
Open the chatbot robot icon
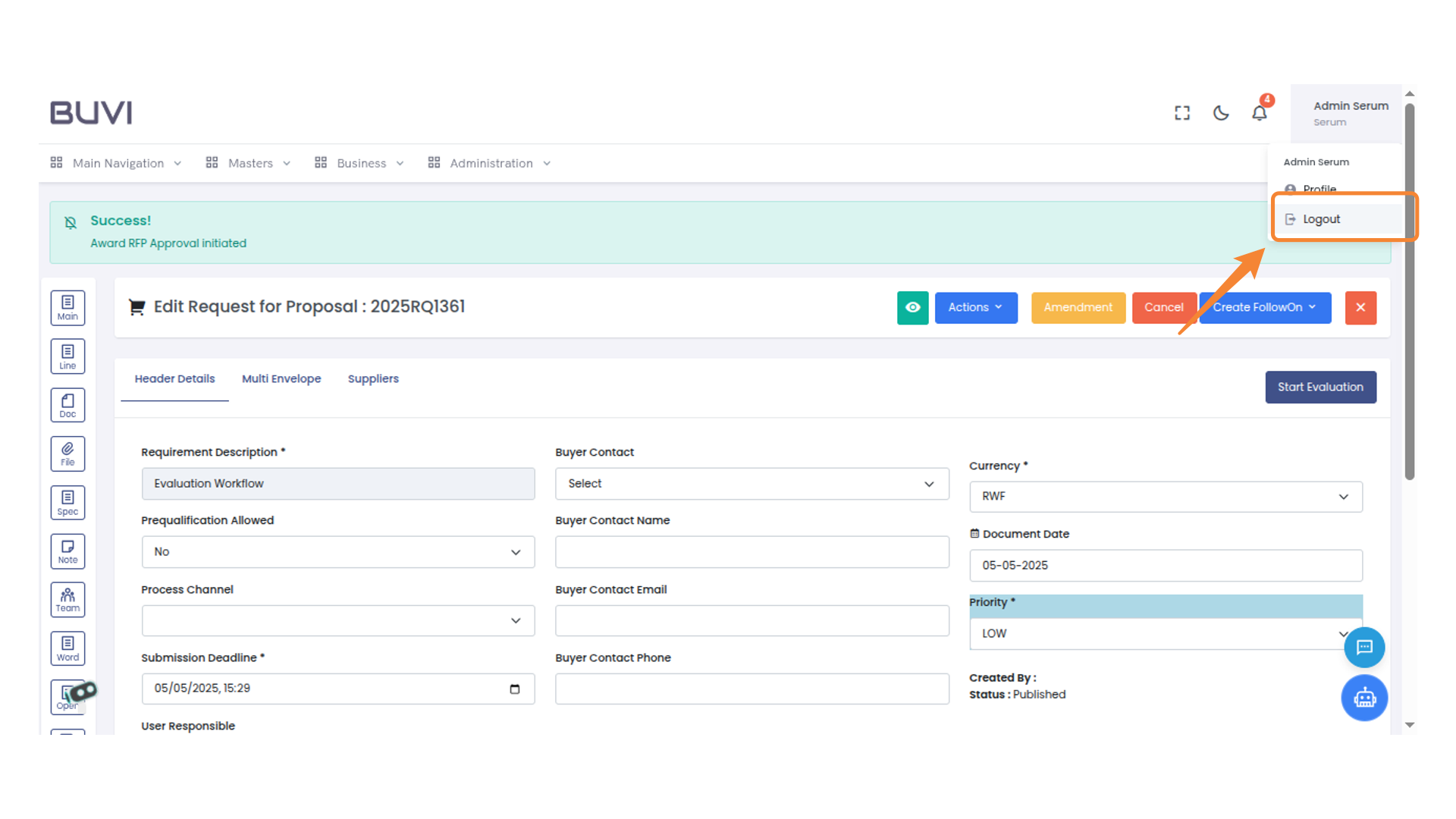pyautogui.click(x=1363, y=698)
